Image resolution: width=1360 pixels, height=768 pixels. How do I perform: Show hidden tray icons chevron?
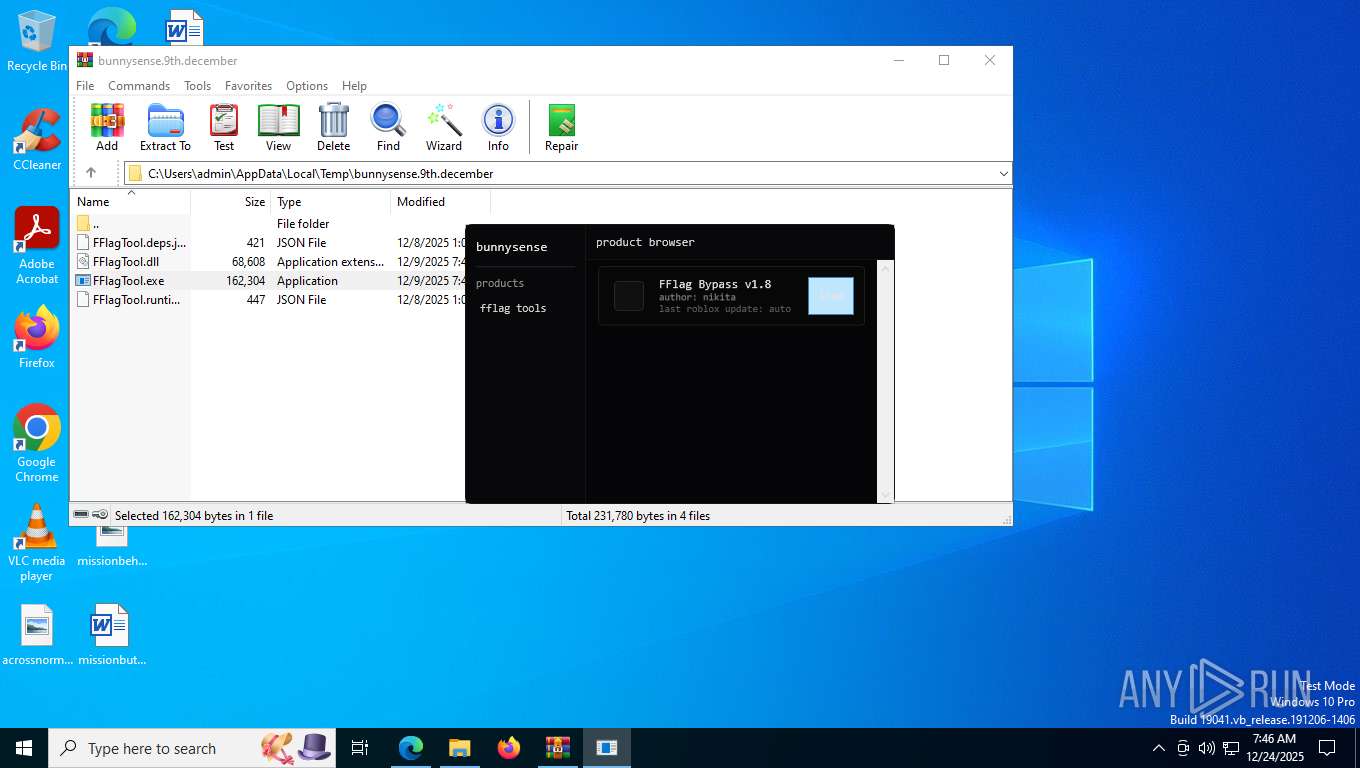click(x=1159, y=748)
